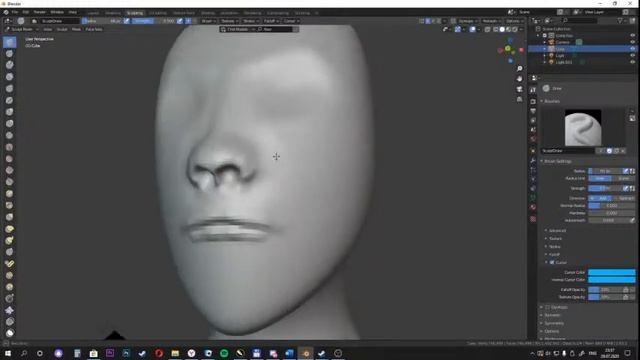The height and width of the screenshot is (360, 640).
Task: Select the Blob brush tool
Action: point(10,123)
